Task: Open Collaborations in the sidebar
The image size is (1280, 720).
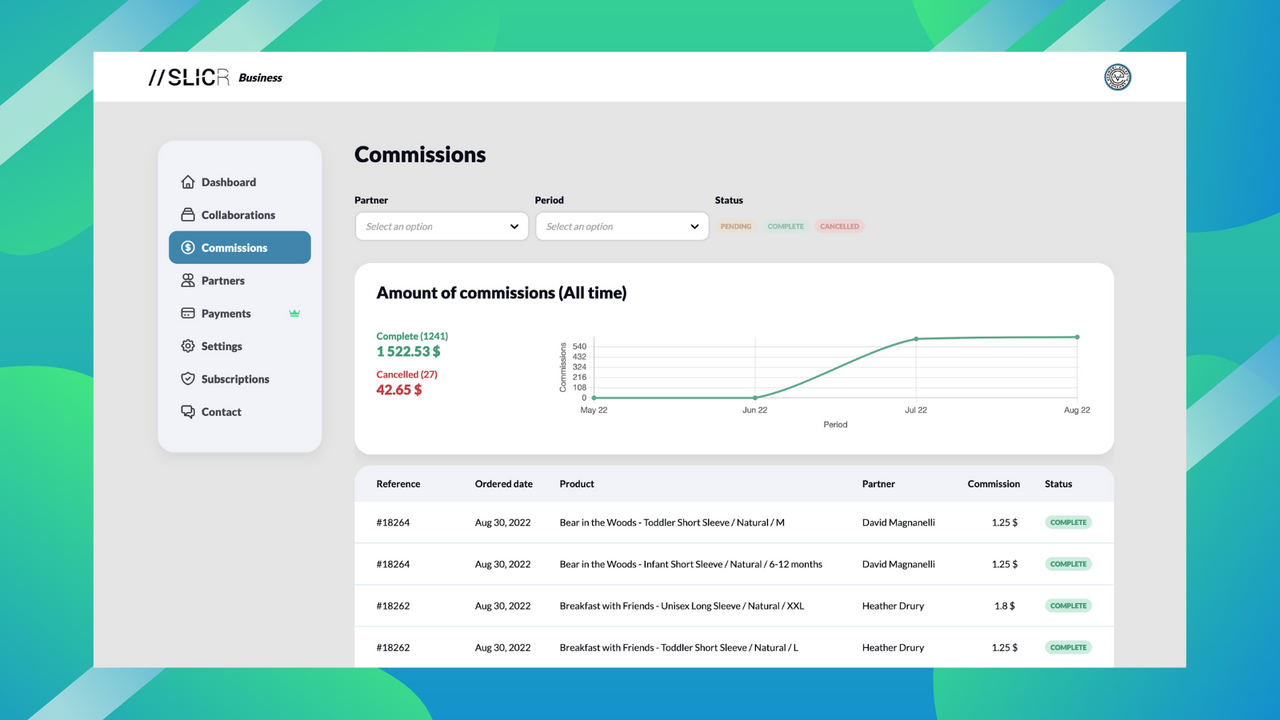Action: [240, 215]
